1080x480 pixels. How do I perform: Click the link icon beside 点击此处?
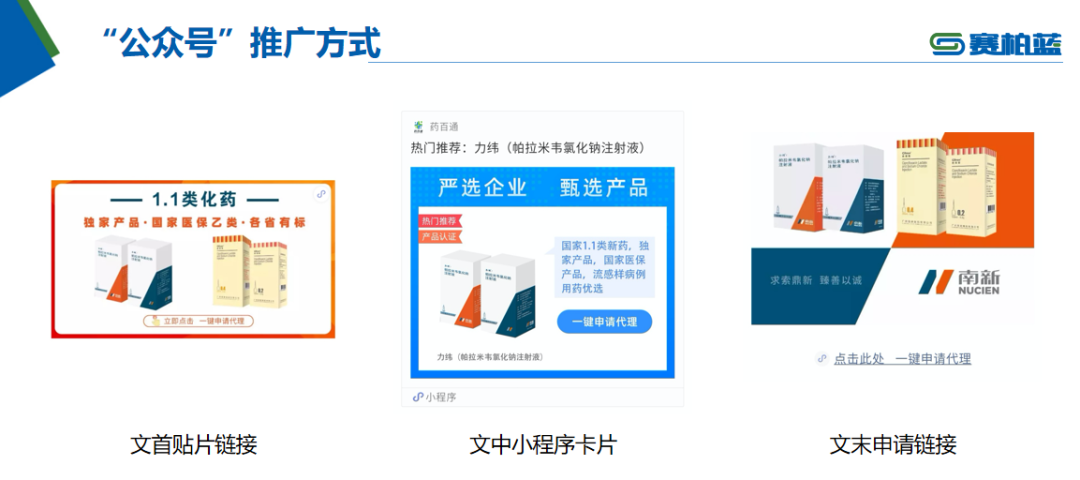point(822,358)
